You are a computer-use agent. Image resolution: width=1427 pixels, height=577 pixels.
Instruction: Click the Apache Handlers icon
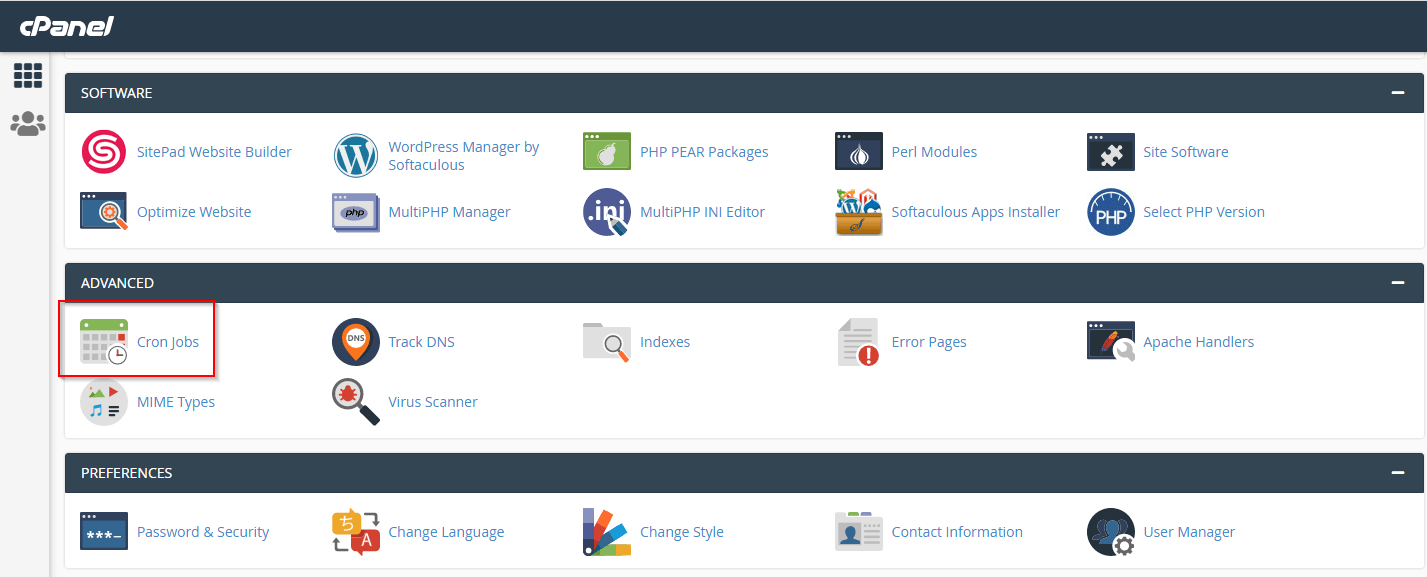click(x=1111, y=342)
